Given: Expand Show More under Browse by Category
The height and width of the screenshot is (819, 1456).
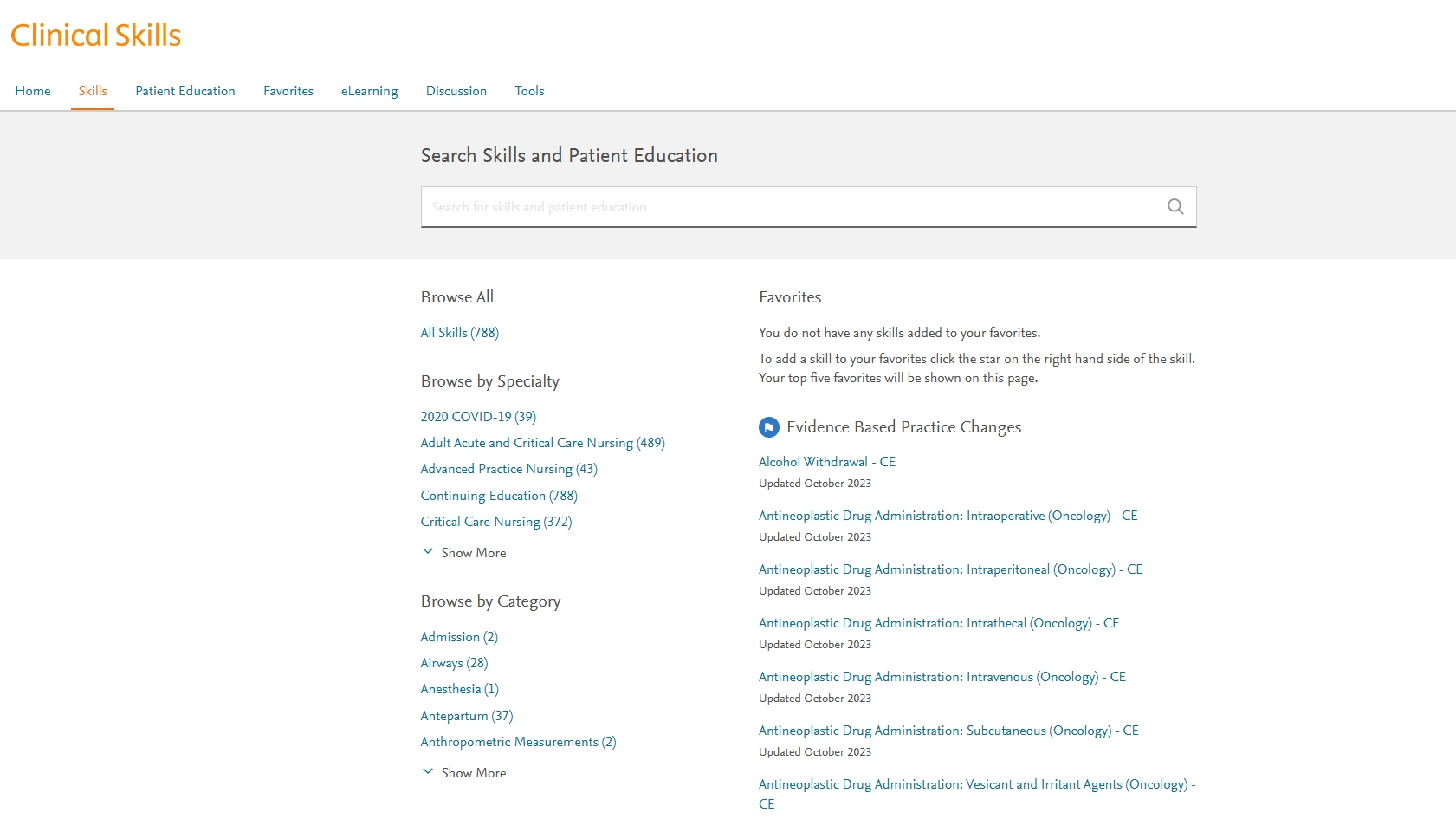Looking at the screenshot, I should tap(463, 773).
